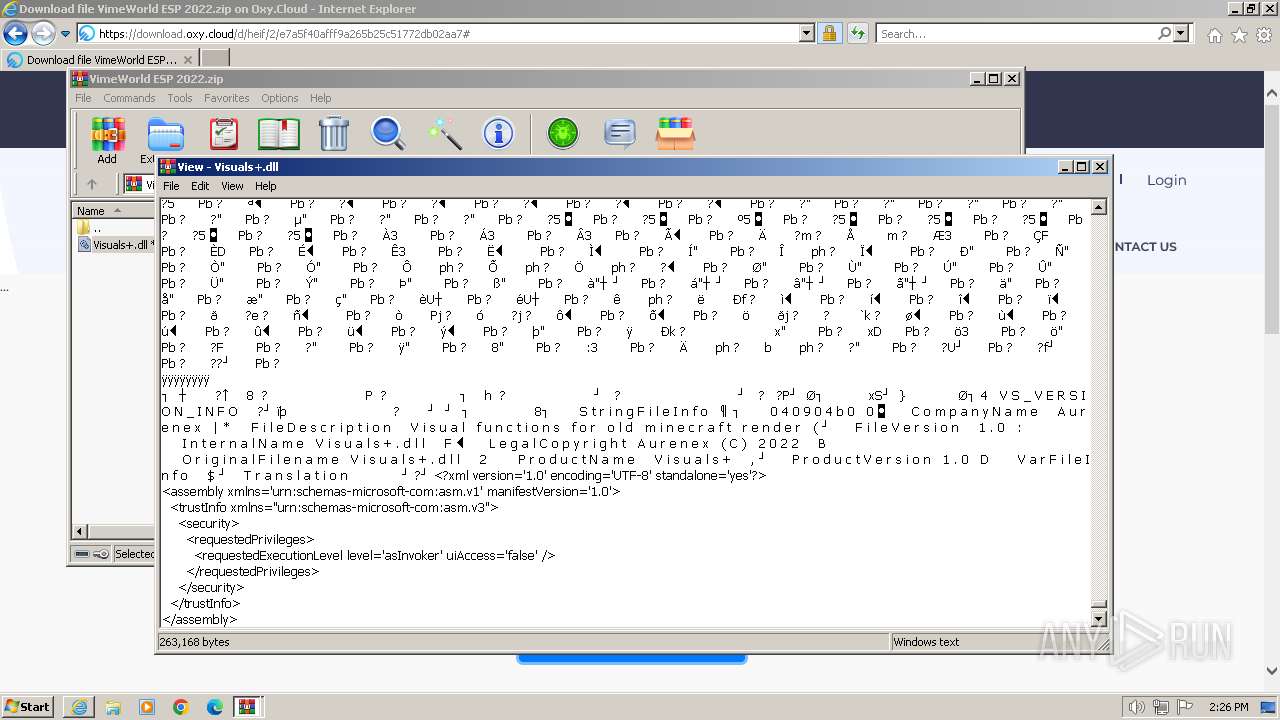Viewport: 1280px width, 720px height.
Task: Click the Internet Explorer tools gear icon
Action: coord(1264,35)
